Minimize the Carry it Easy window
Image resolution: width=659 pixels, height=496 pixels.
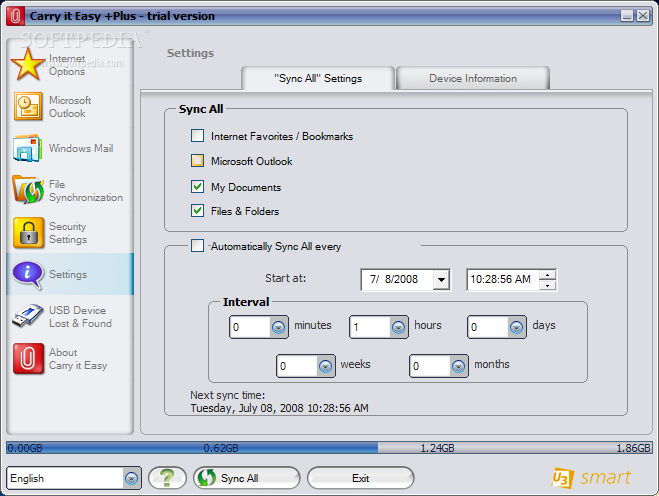pyautogui.click(x=627, y=16)
